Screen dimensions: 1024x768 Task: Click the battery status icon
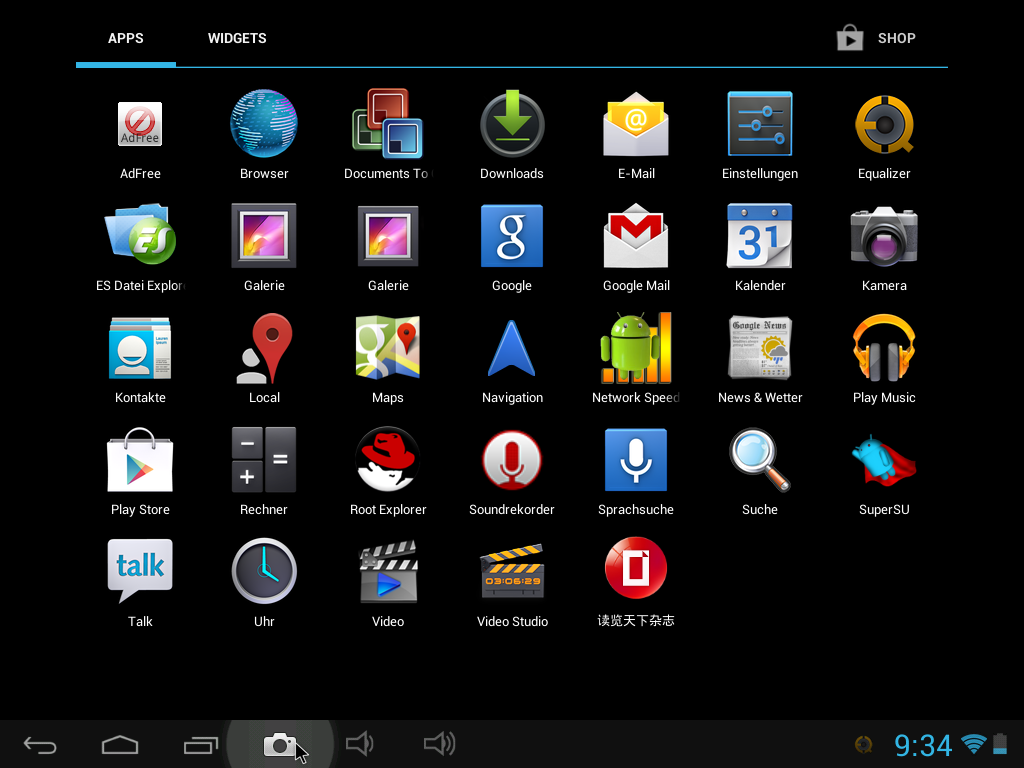1000,744
